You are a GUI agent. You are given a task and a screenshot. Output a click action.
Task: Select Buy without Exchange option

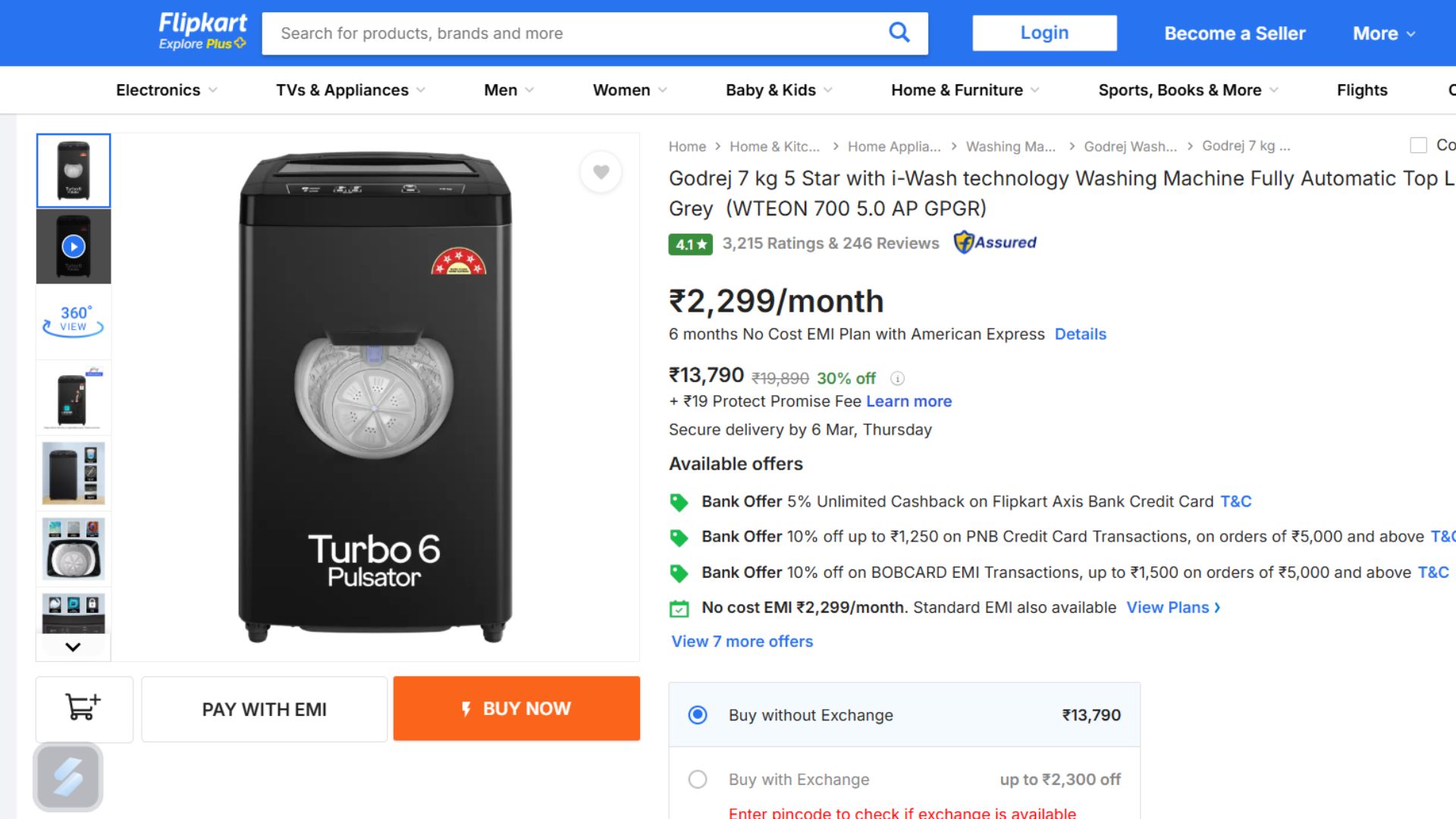click(697, 715)
